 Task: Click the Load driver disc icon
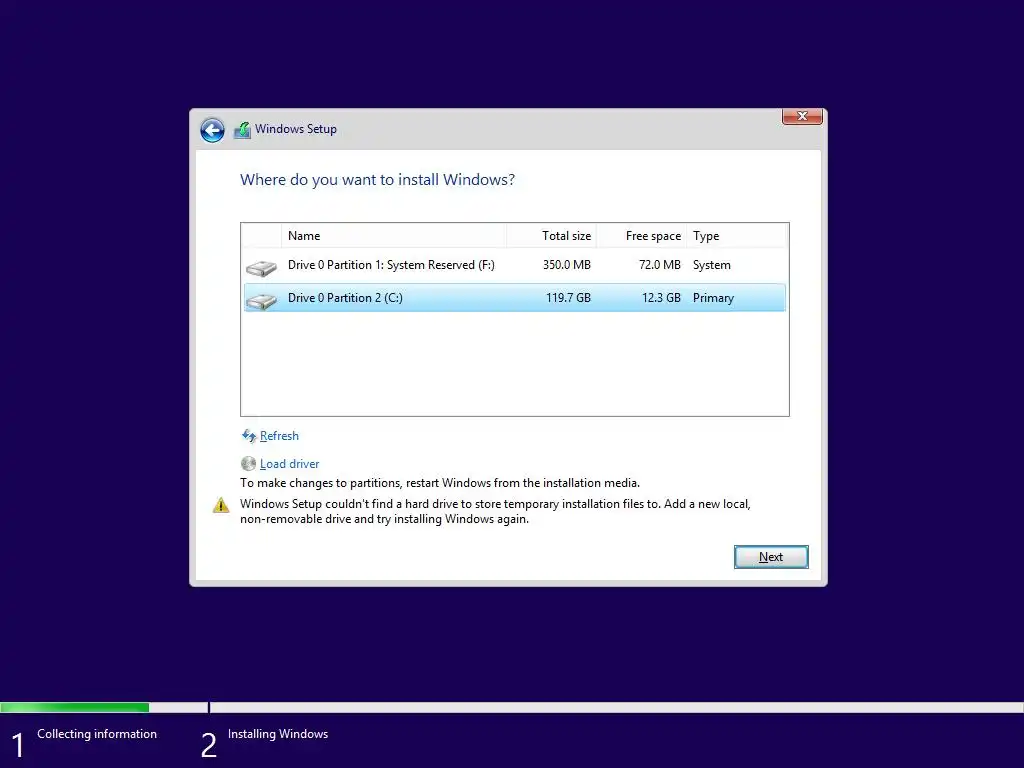(248, 464)
